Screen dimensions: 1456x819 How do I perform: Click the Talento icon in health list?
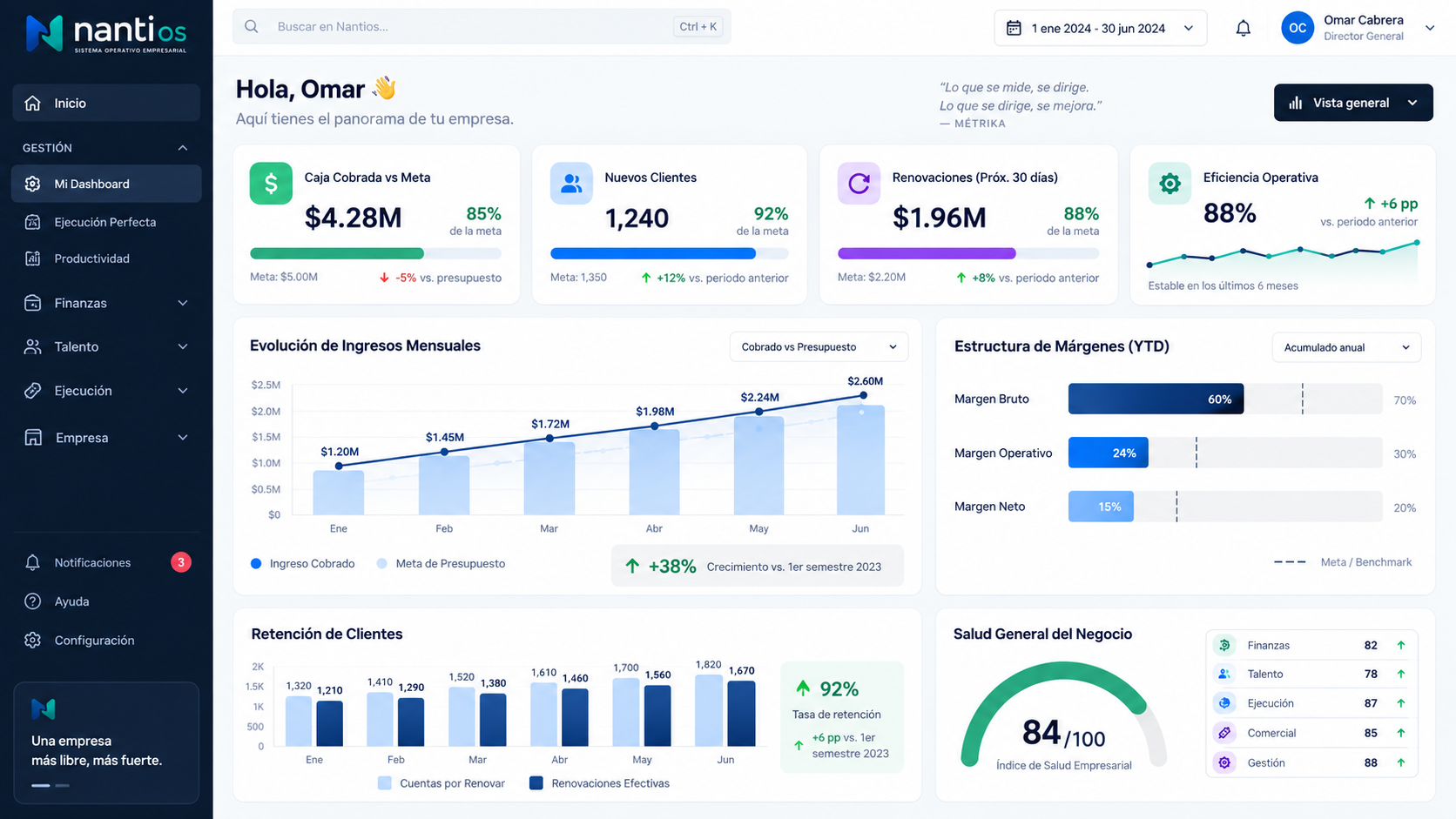tap(1224, 674)
